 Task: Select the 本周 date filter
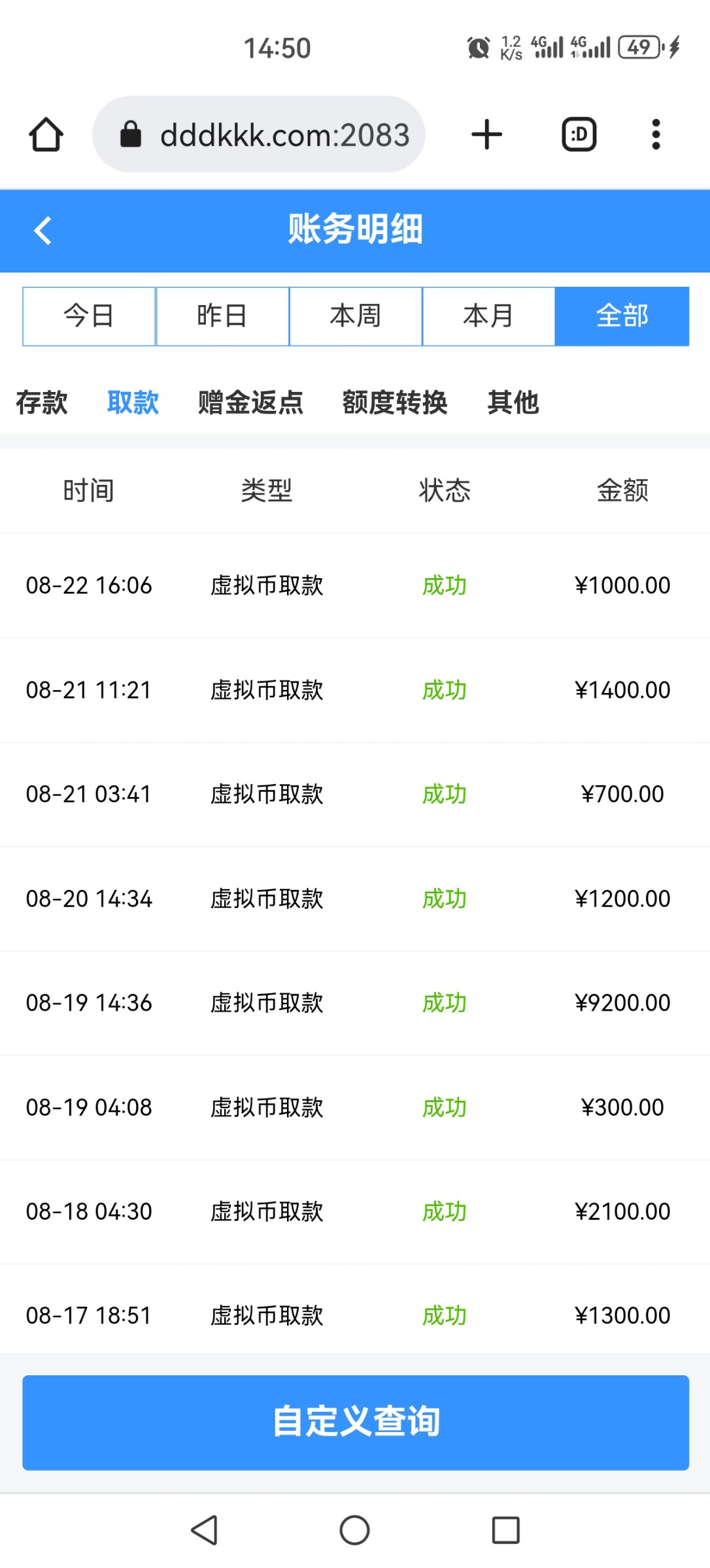(x=356, y=316)
